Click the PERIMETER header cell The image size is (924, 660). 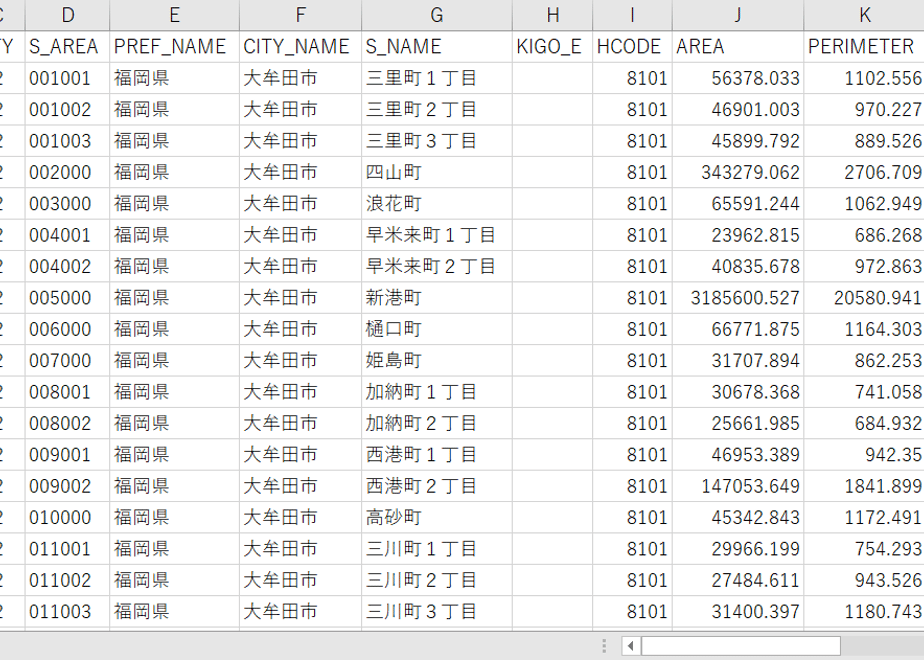(x=864, y=47)
